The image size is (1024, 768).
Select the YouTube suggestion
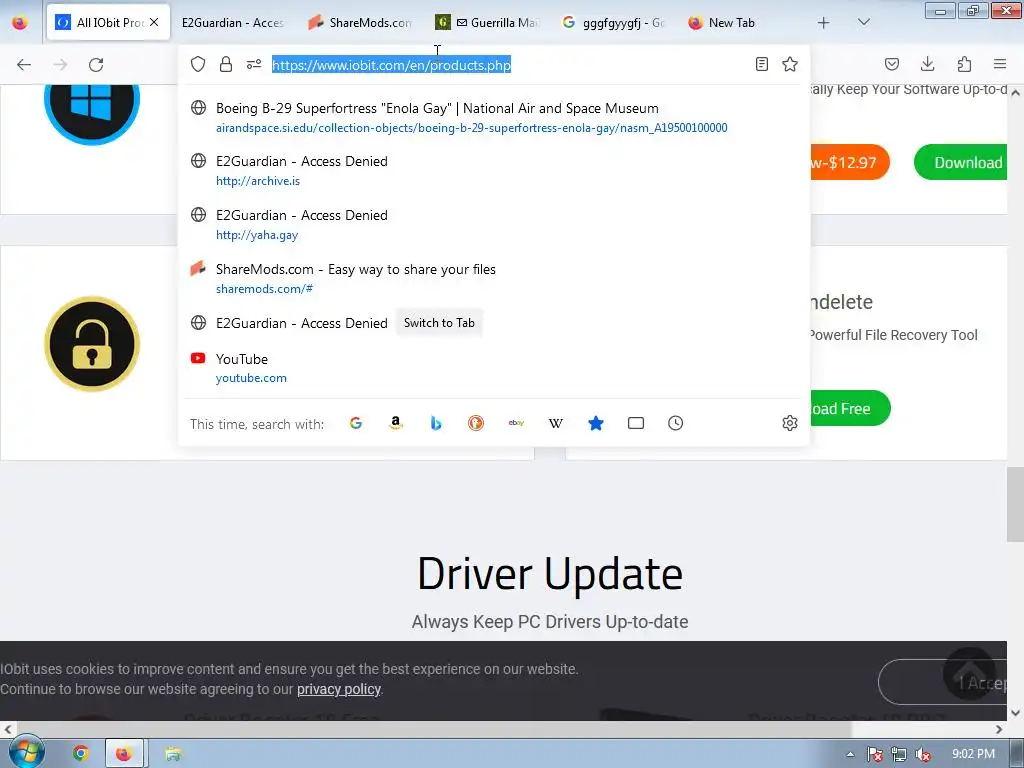(x=494, y=368)
